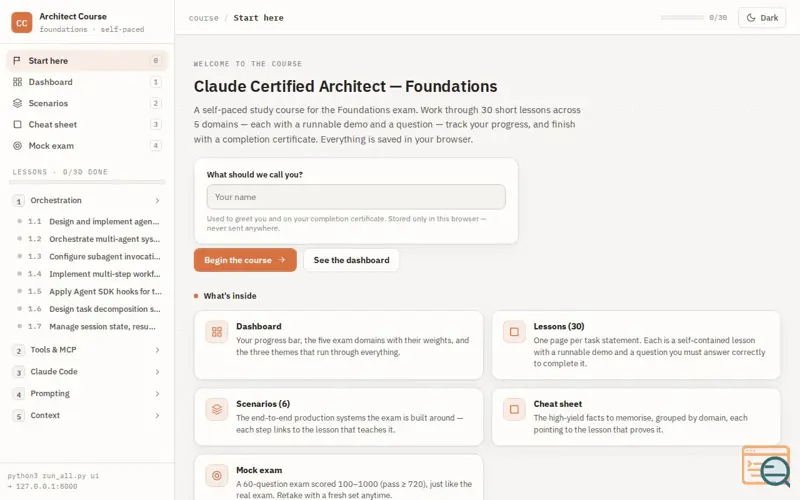Click the Cheat sheet card icon
This screenshot has height=500, width=800.
pos(514,410)
